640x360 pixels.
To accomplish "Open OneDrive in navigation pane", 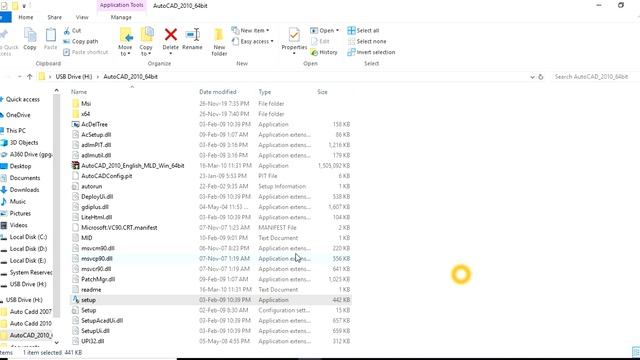I will [x=18, y=115].
